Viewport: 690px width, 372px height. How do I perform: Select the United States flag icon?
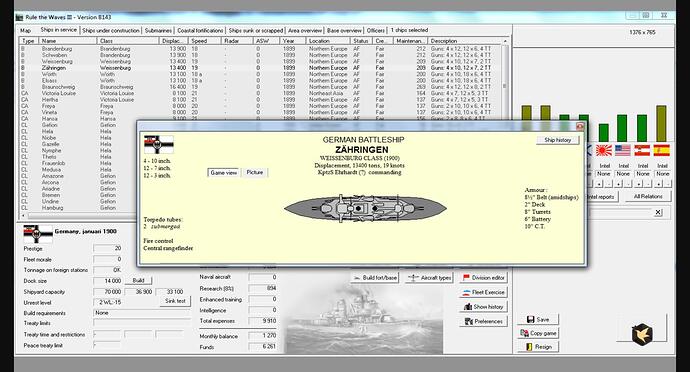coord(623,151)
